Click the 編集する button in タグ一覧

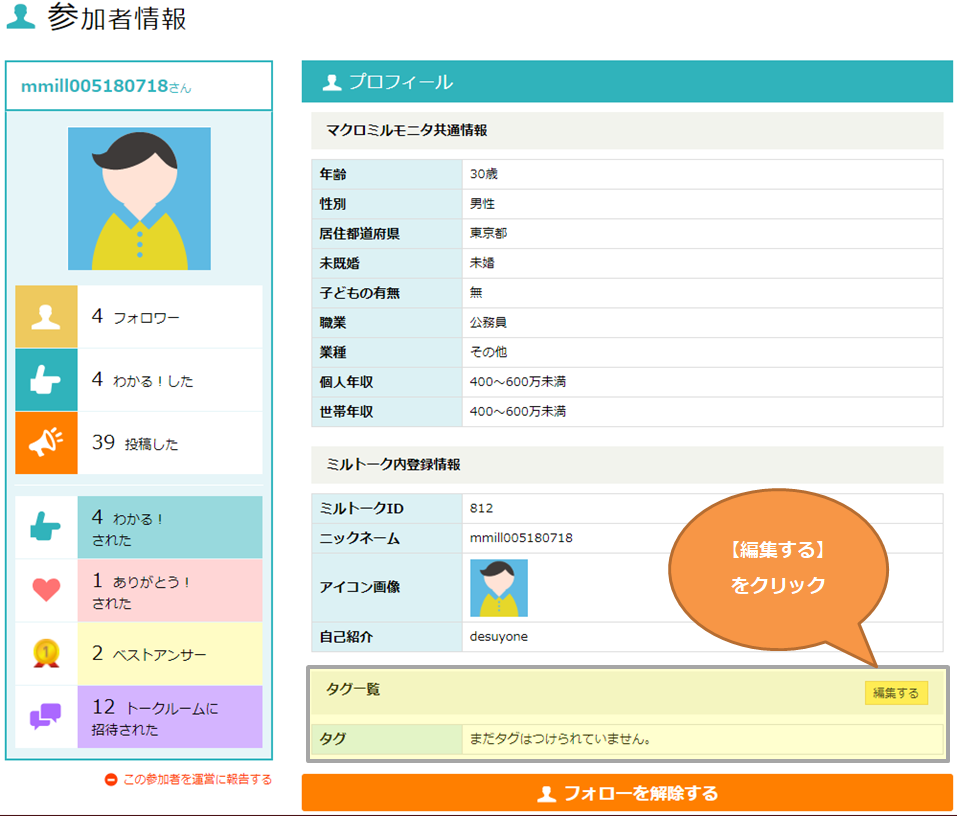(x=895, y=693)
